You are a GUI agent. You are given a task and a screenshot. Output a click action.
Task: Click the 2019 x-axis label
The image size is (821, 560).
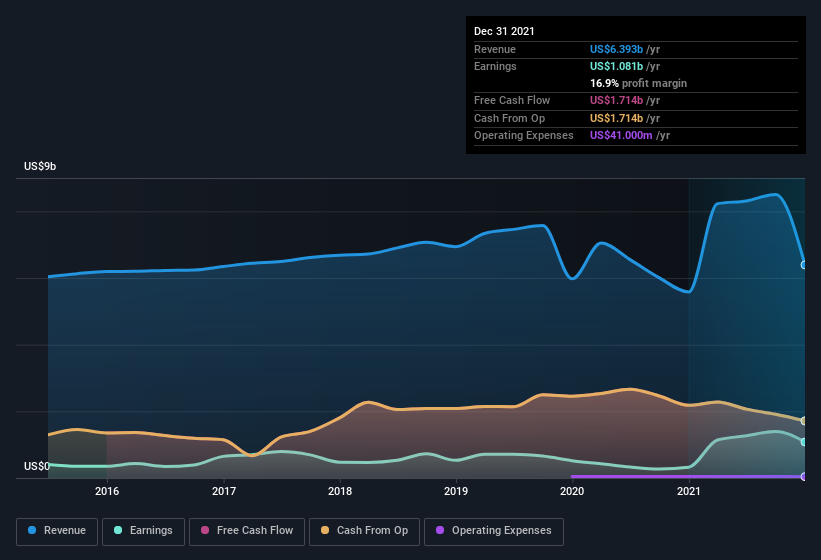pos(456,491)
